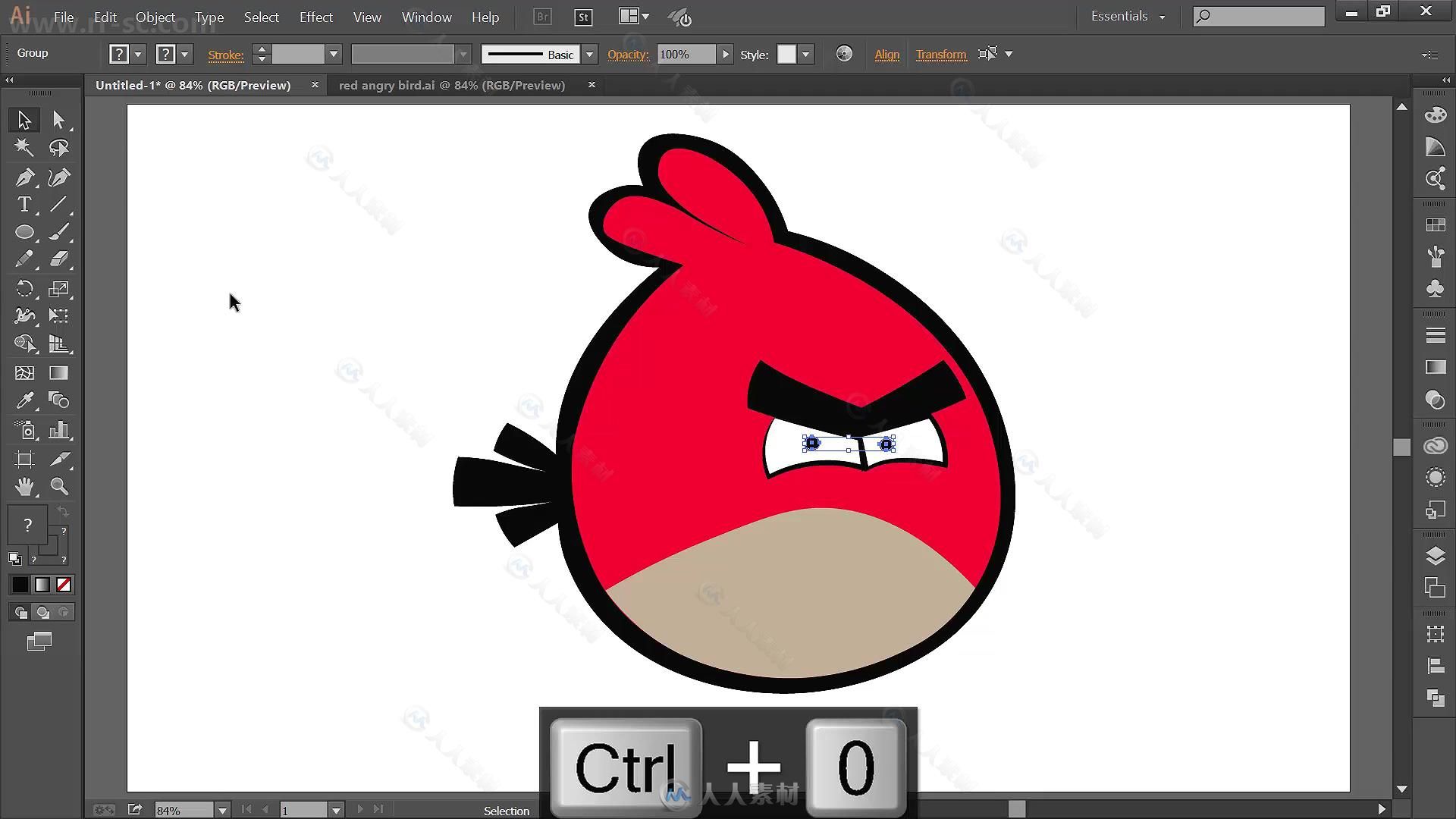Select the Blend tool
Screen dimensions: 1456x819
click(59, 400)
